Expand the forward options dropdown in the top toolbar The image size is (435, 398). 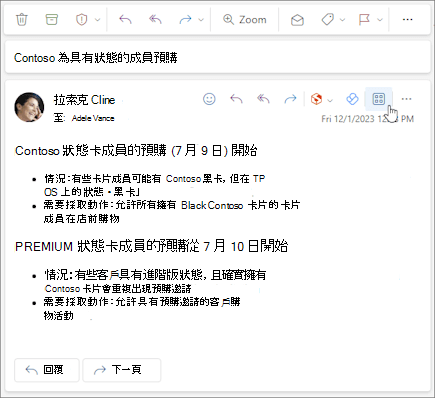(x=201, y=20)
